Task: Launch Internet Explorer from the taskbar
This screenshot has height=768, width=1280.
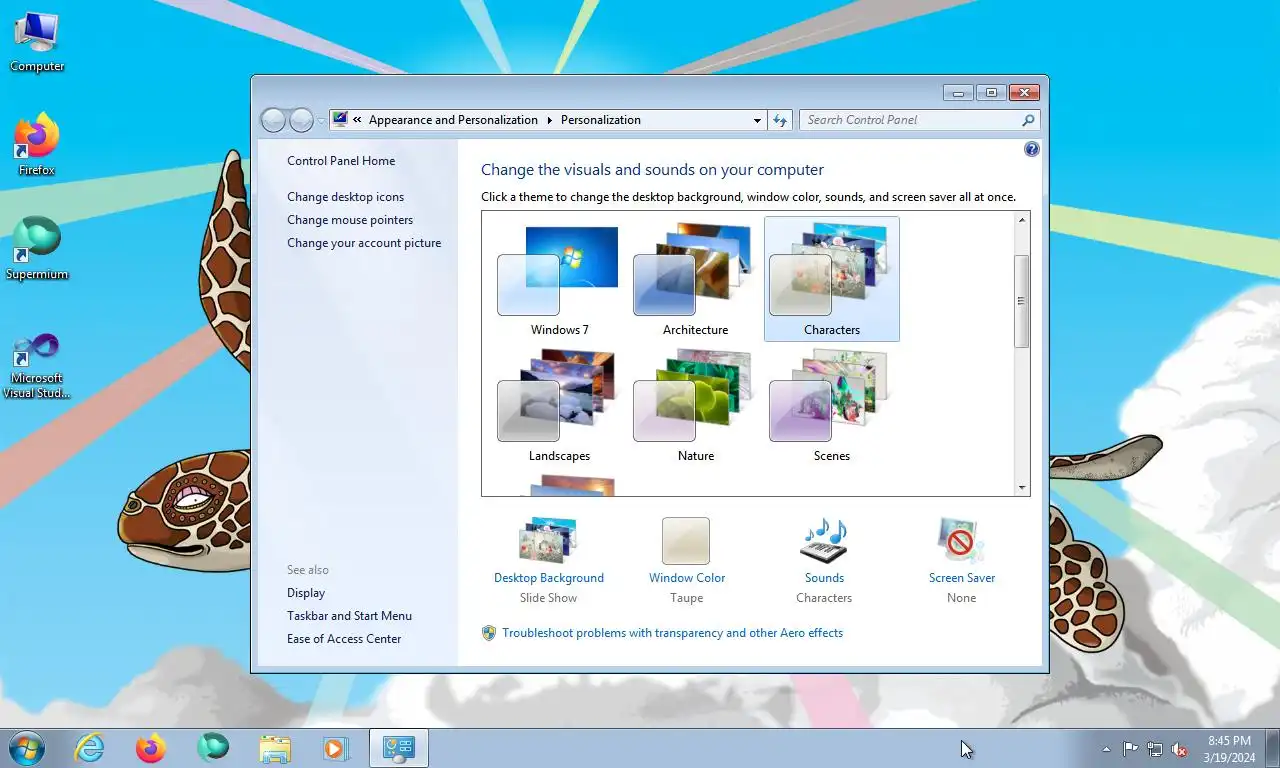Action: pos(89,748)
